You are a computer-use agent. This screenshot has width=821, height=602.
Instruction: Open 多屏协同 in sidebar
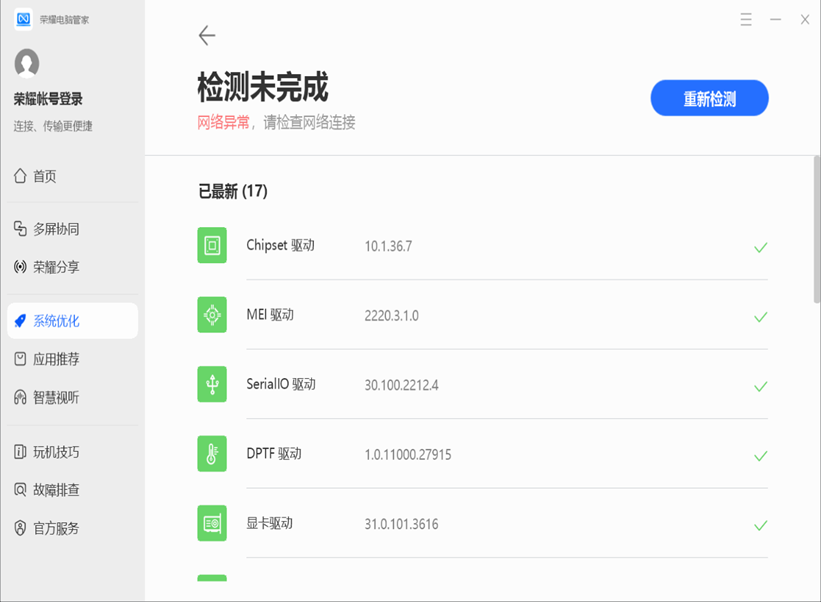point(55,229)
